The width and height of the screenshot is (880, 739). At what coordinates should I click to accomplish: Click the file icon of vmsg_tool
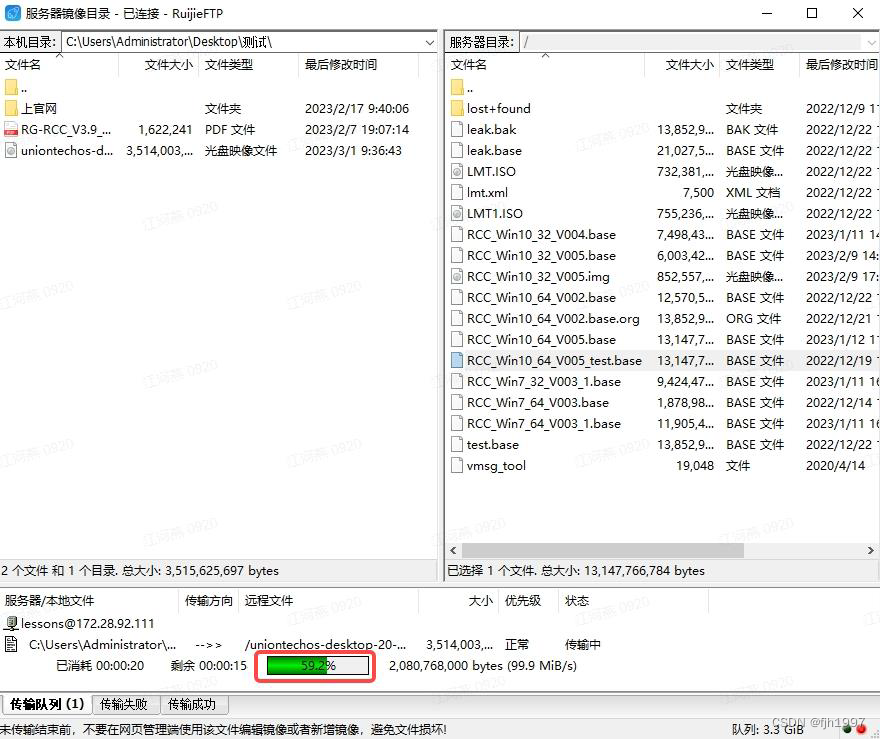point(457,466)
